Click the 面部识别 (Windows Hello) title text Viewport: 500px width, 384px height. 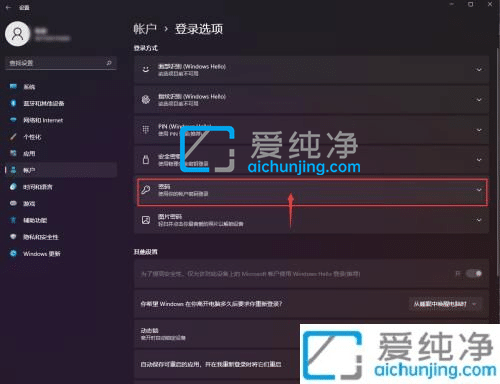pyautogui.click(x=192, y=67)
